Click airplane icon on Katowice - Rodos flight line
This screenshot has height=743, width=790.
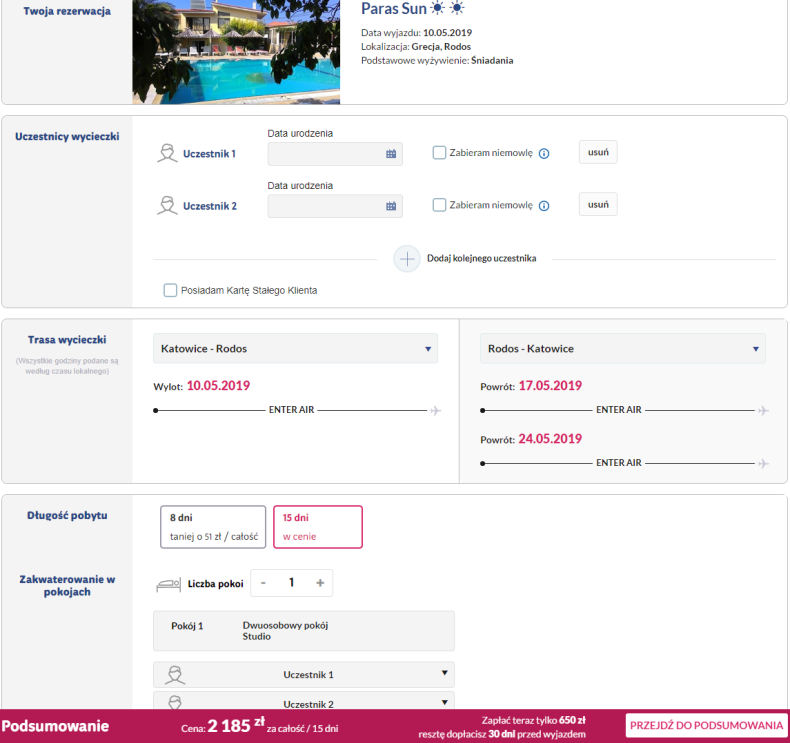pyautogui.click(x=436, y=411)
